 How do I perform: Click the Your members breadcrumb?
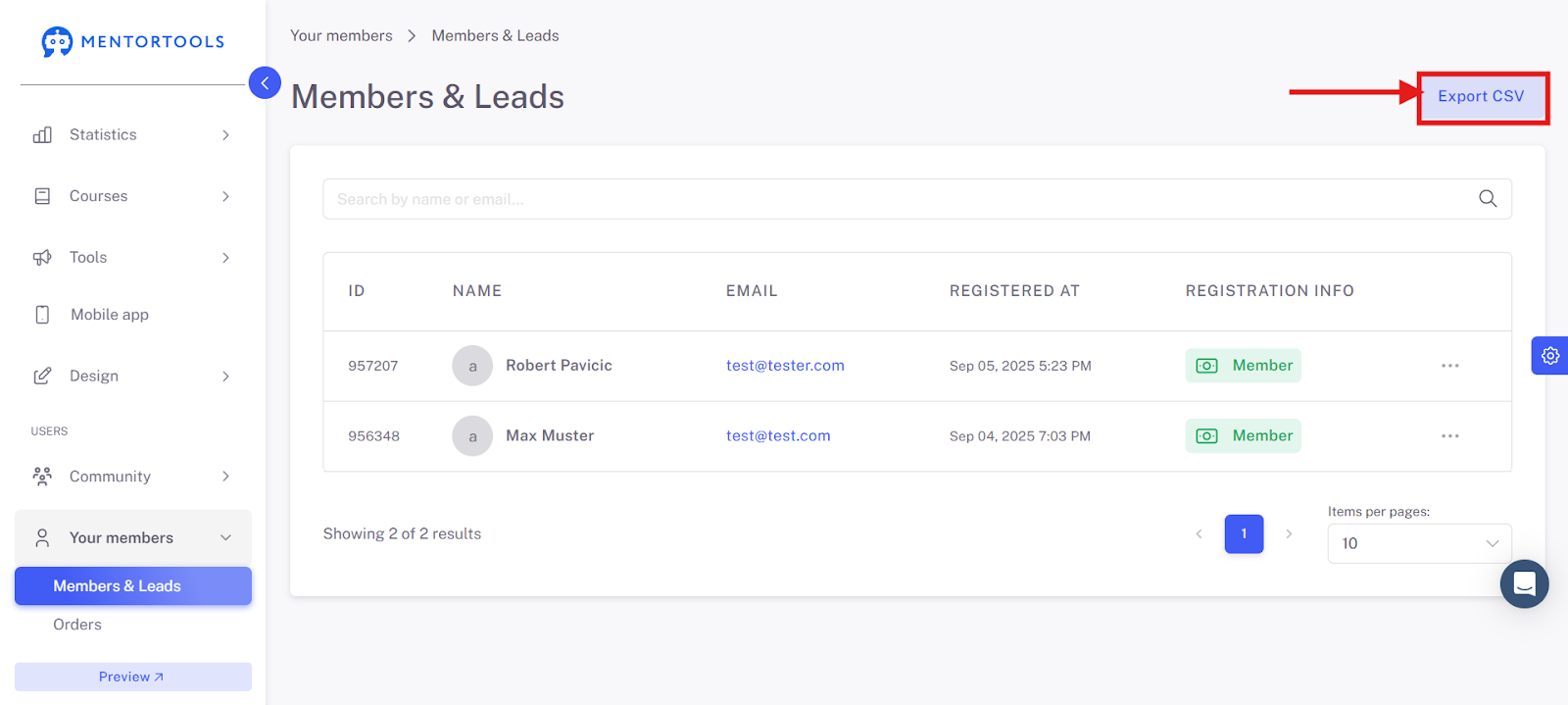341,35
